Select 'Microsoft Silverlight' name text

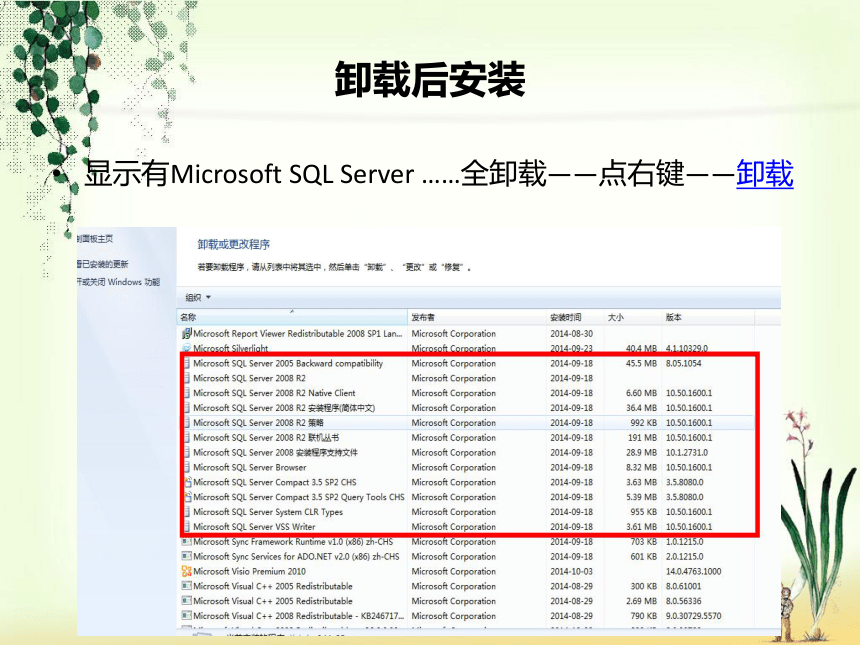coord(230,348)
